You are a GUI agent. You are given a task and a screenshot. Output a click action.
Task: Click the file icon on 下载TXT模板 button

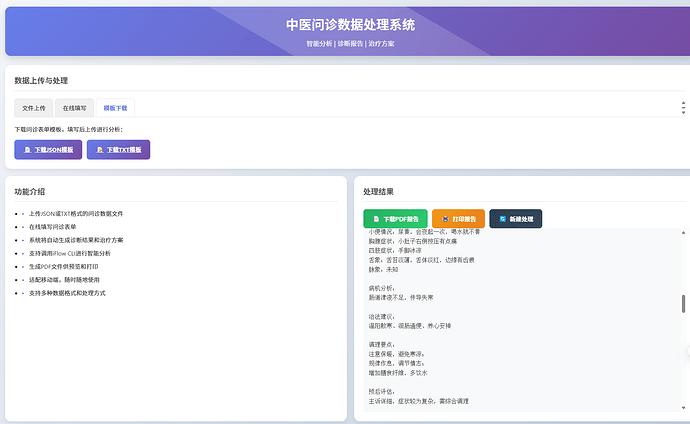click(x=100, y=149)
